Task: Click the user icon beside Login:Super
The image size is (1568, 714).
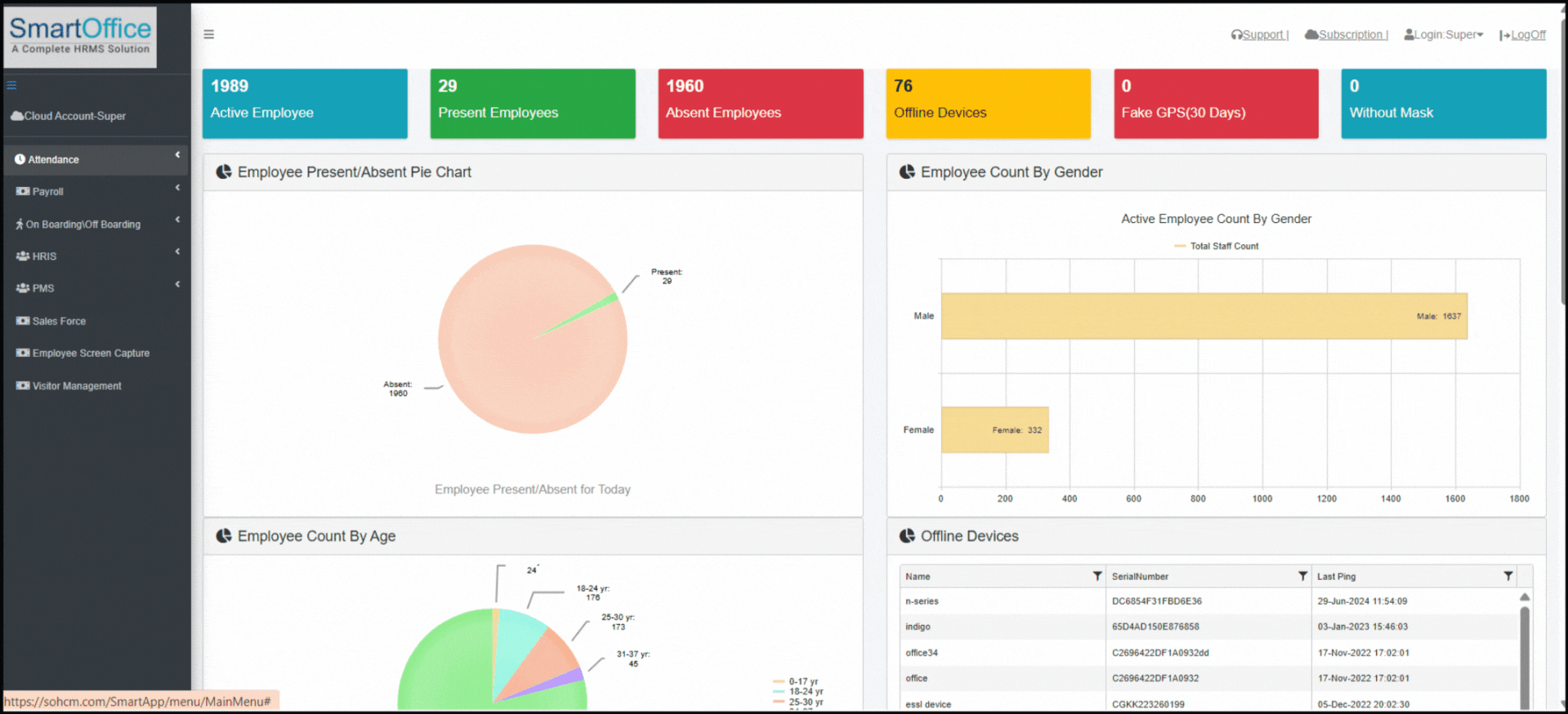Action: coord(1409,34)
